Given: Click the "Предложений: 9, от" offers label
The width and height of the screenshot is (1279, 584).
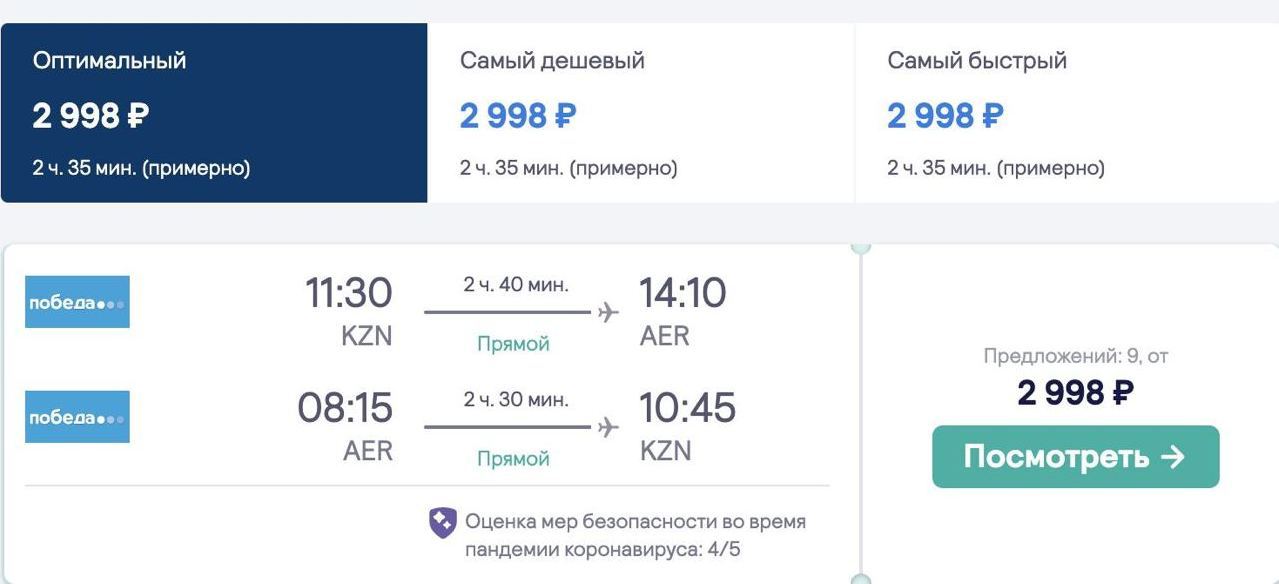Looking at the screenshot, I should coord(1075,356).
